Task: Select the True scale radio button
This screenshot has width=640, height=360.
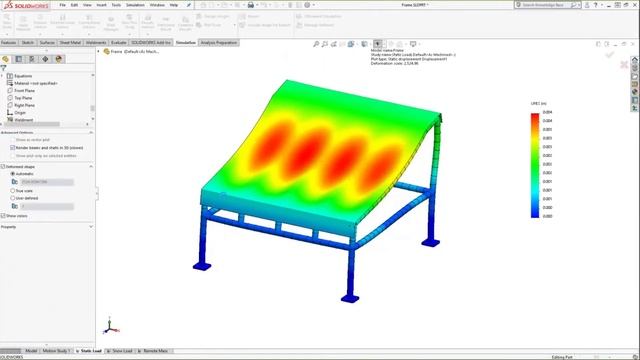Action: [x=13, y=191]
